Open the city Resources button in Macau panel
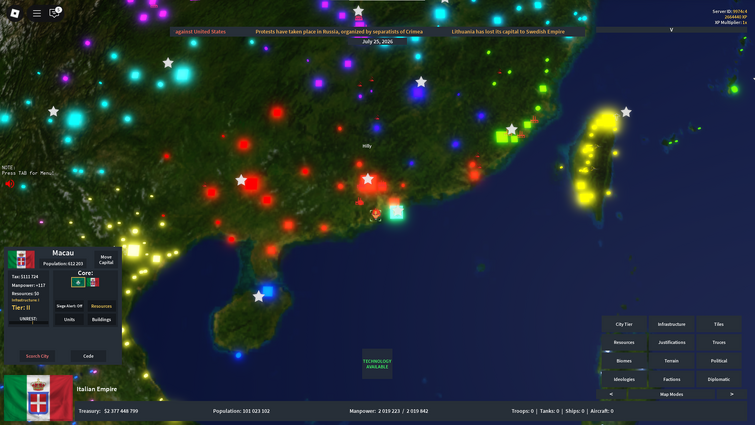 pyautogui.click(x=101, y=306)
